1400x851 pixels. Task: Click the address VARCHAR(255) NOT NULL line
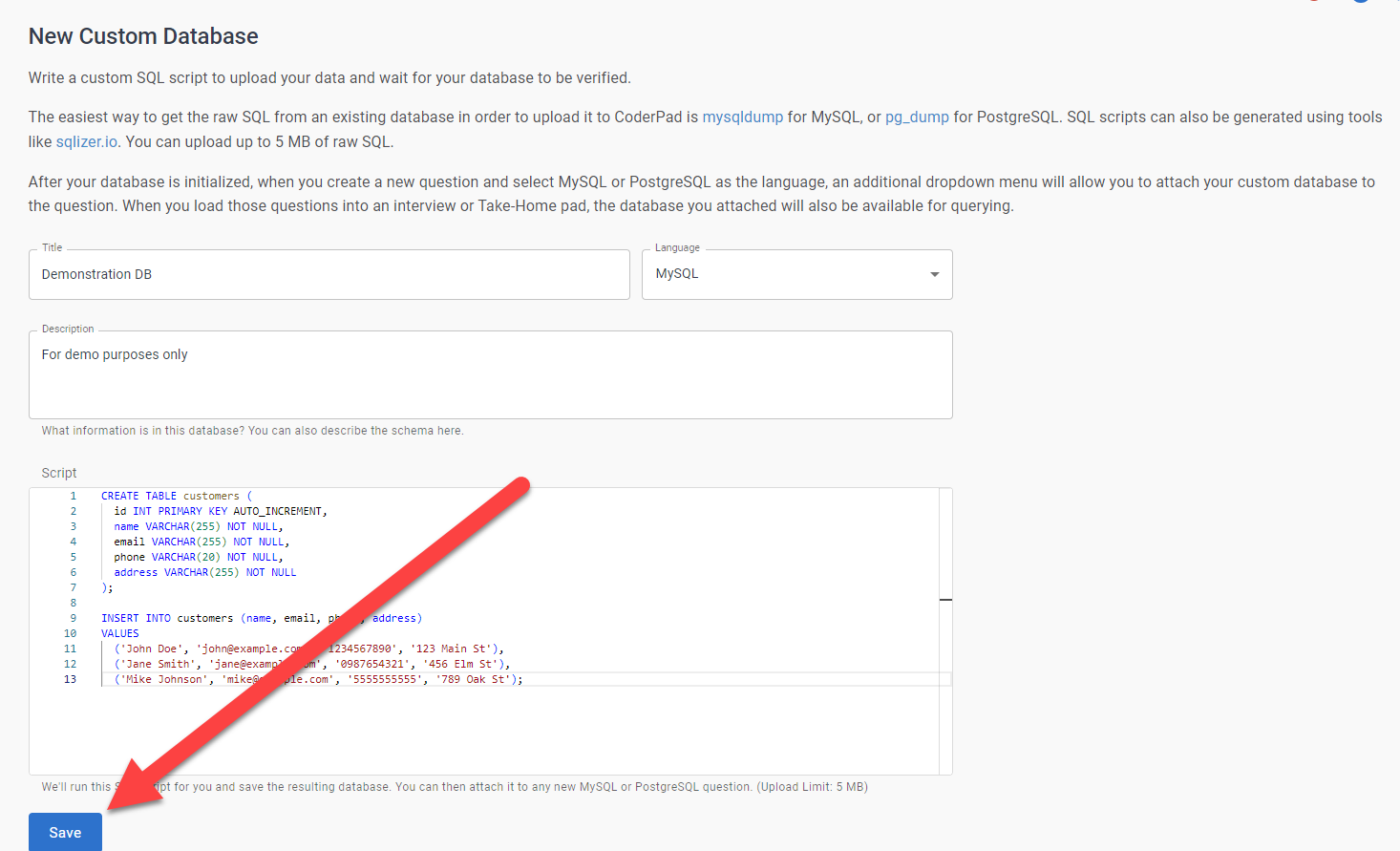[x=204, y=573]
